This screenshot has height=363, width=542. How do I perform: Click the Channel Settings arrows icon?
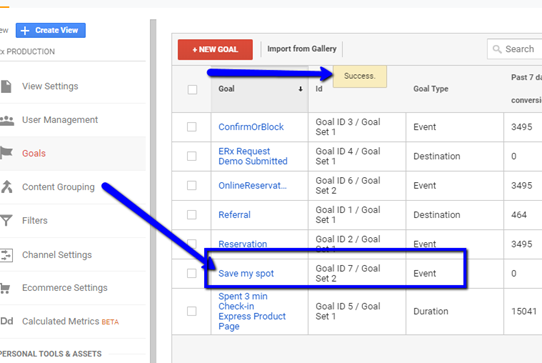coord(6,255)
